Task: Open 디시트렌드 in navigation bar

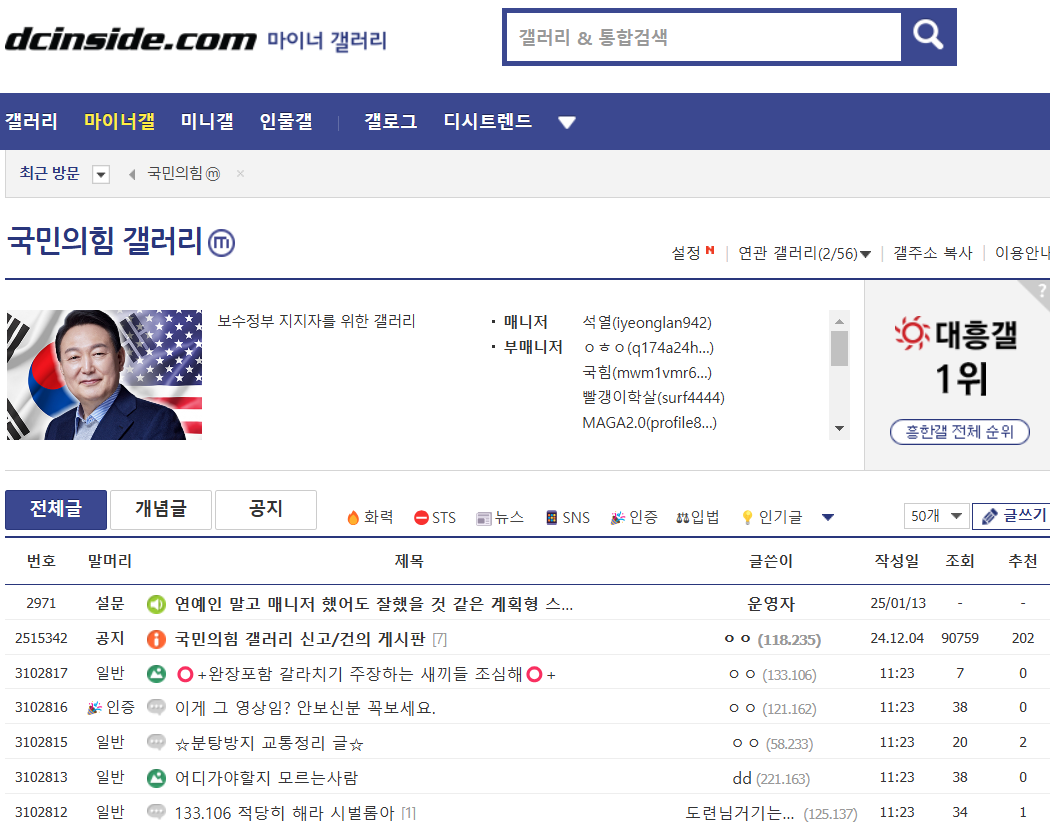Action: (488, 121)
